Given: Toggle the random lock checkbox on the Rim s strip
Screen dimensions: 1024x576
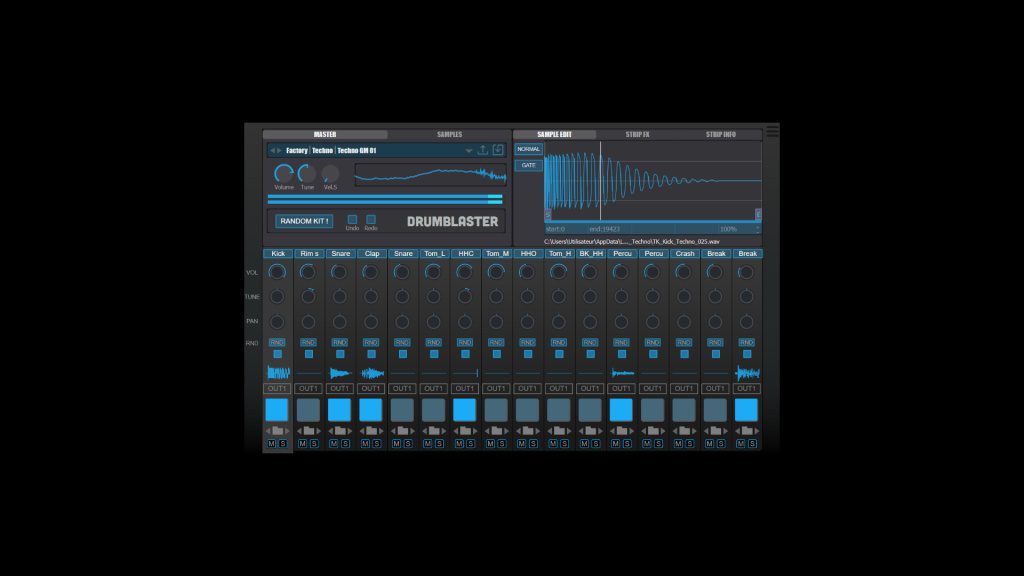Looking at the screenshot, I should 309,354.
